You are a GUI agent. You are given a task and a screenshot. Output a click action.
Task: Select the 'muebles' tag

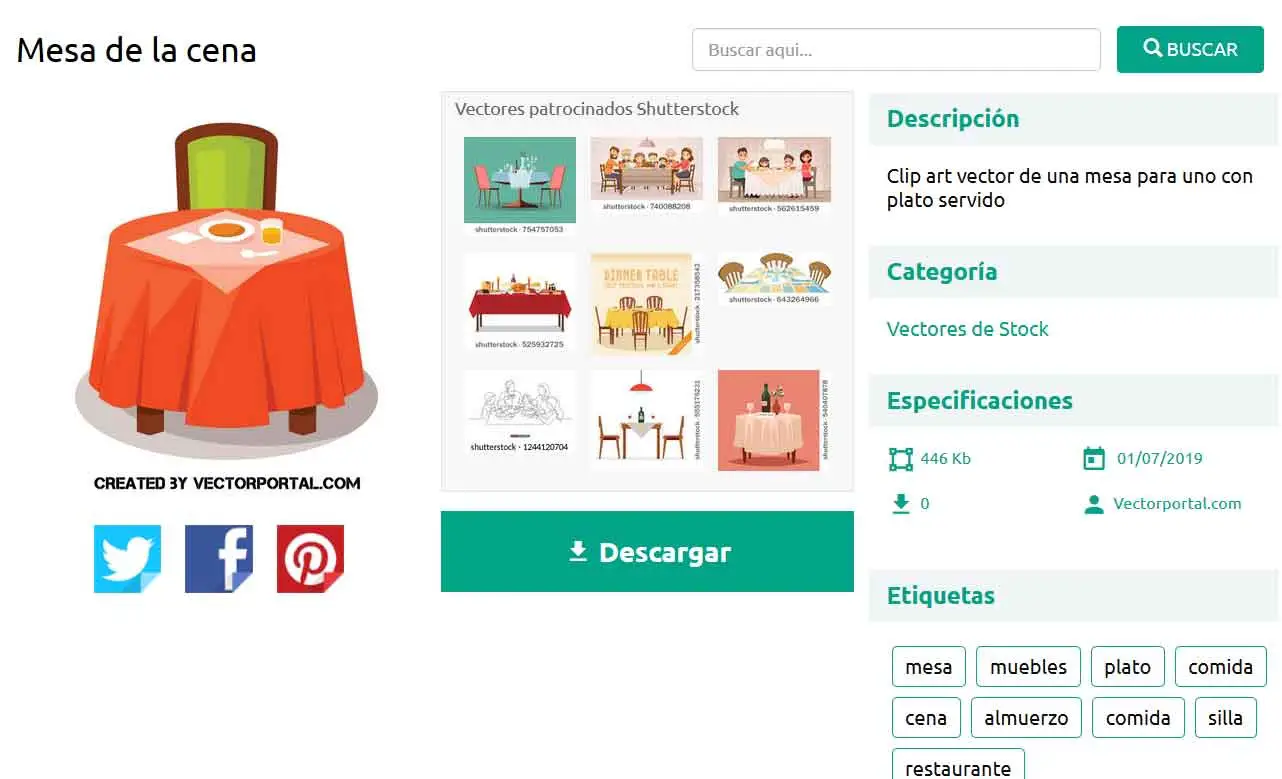(x=1028, y=667)
